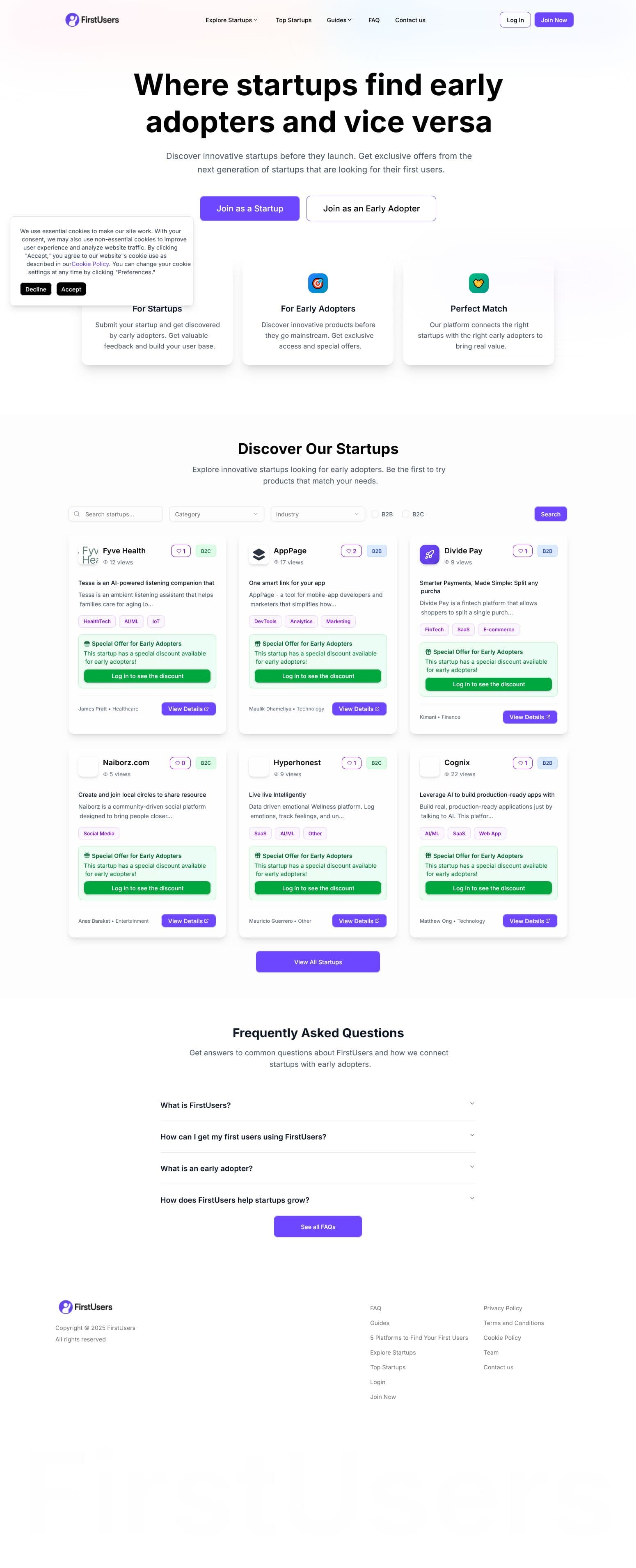Image resolution: width=636 pixels, height=1568 pixels.
Task: Check the B2C filter checkbox
Action: pyautogui.click(x=405, y=514)
